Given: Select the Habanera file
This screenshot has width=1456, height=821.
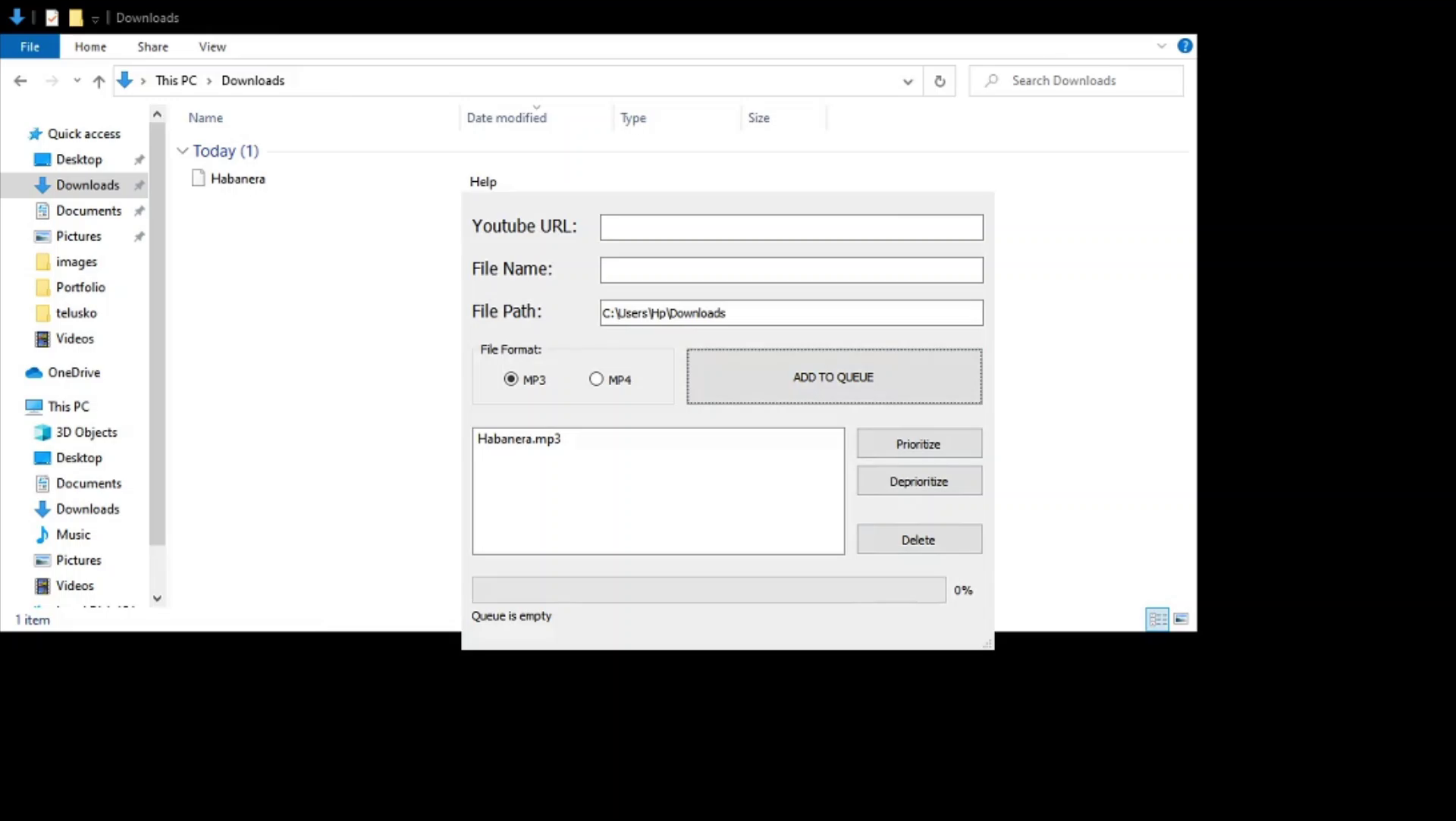Looking at the screenshot, I should [x=227, y=179].
